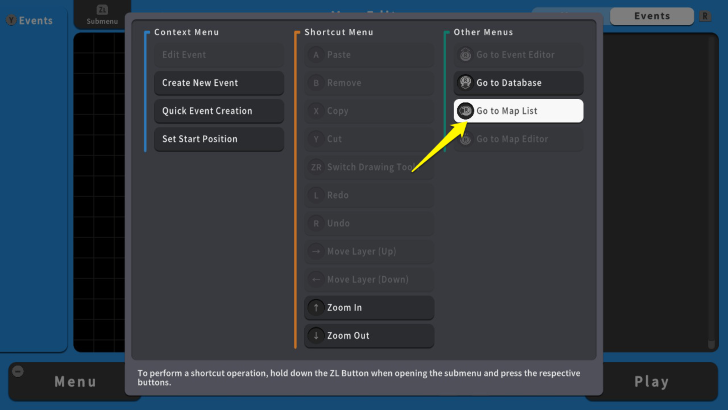
Task: Click the R button icon at top right
Action: [x=706, y=16]
